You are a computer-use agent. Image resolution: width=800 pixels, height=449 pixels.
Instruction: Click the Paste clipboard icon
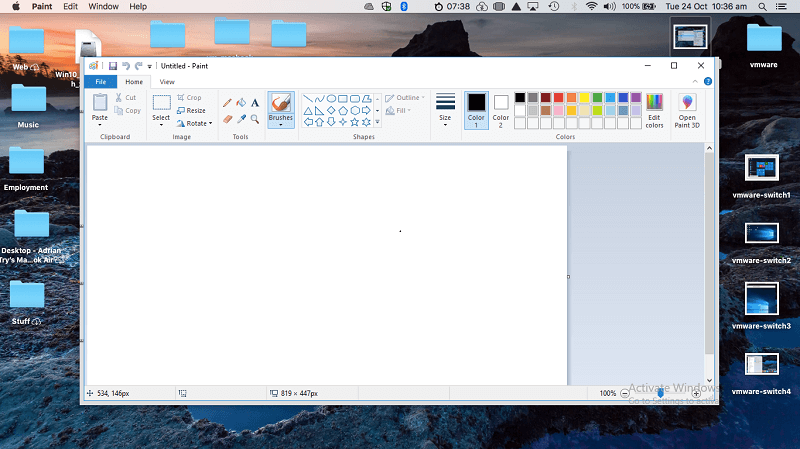tap(100, 103)
